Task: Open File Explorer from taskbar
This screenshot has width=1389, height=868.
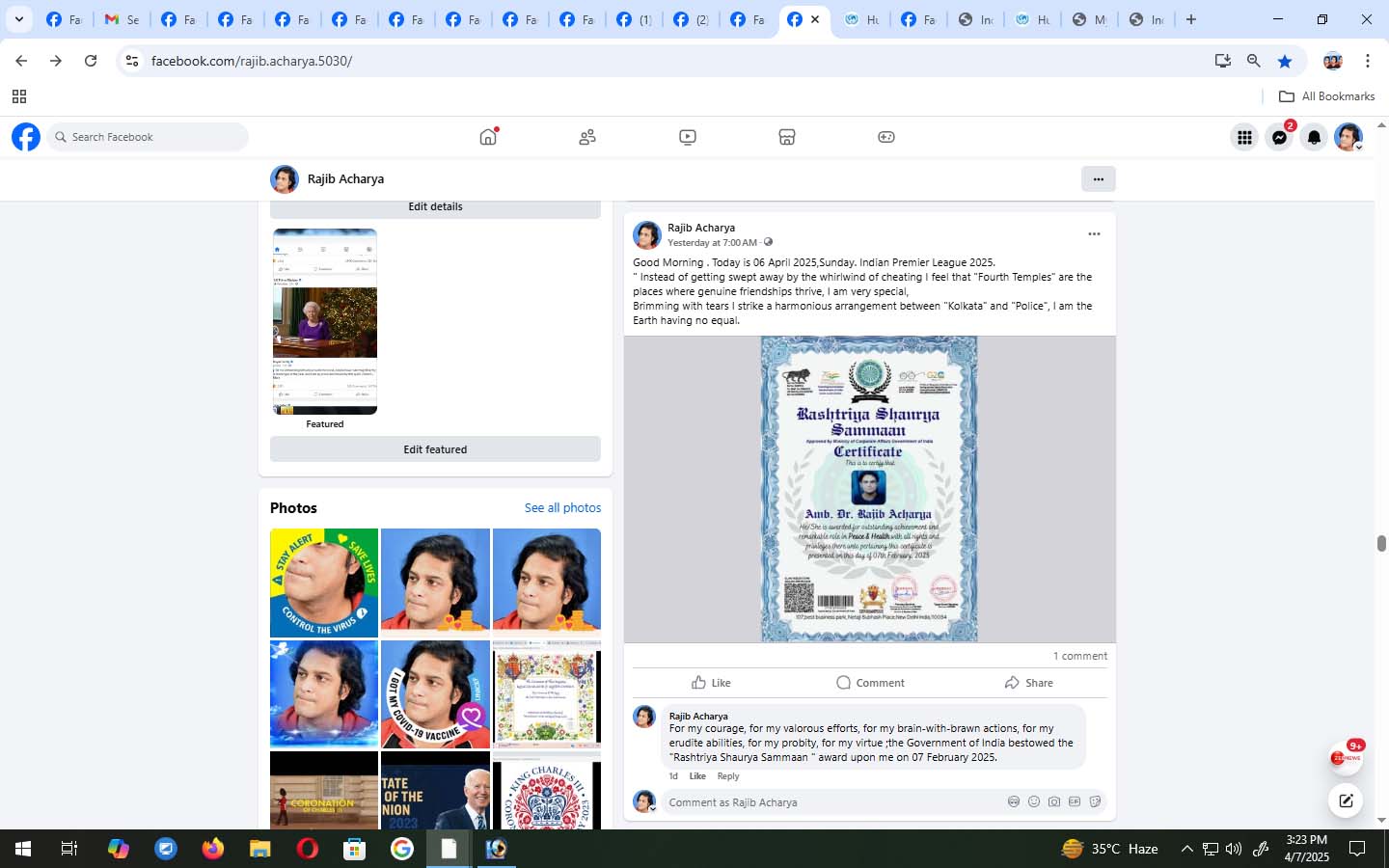Action: [x=259, y=849]
